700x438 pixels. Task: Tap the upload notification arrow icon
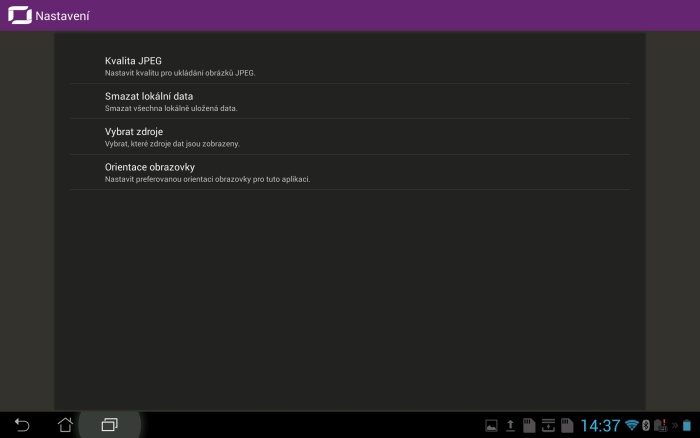click(510, 426)
